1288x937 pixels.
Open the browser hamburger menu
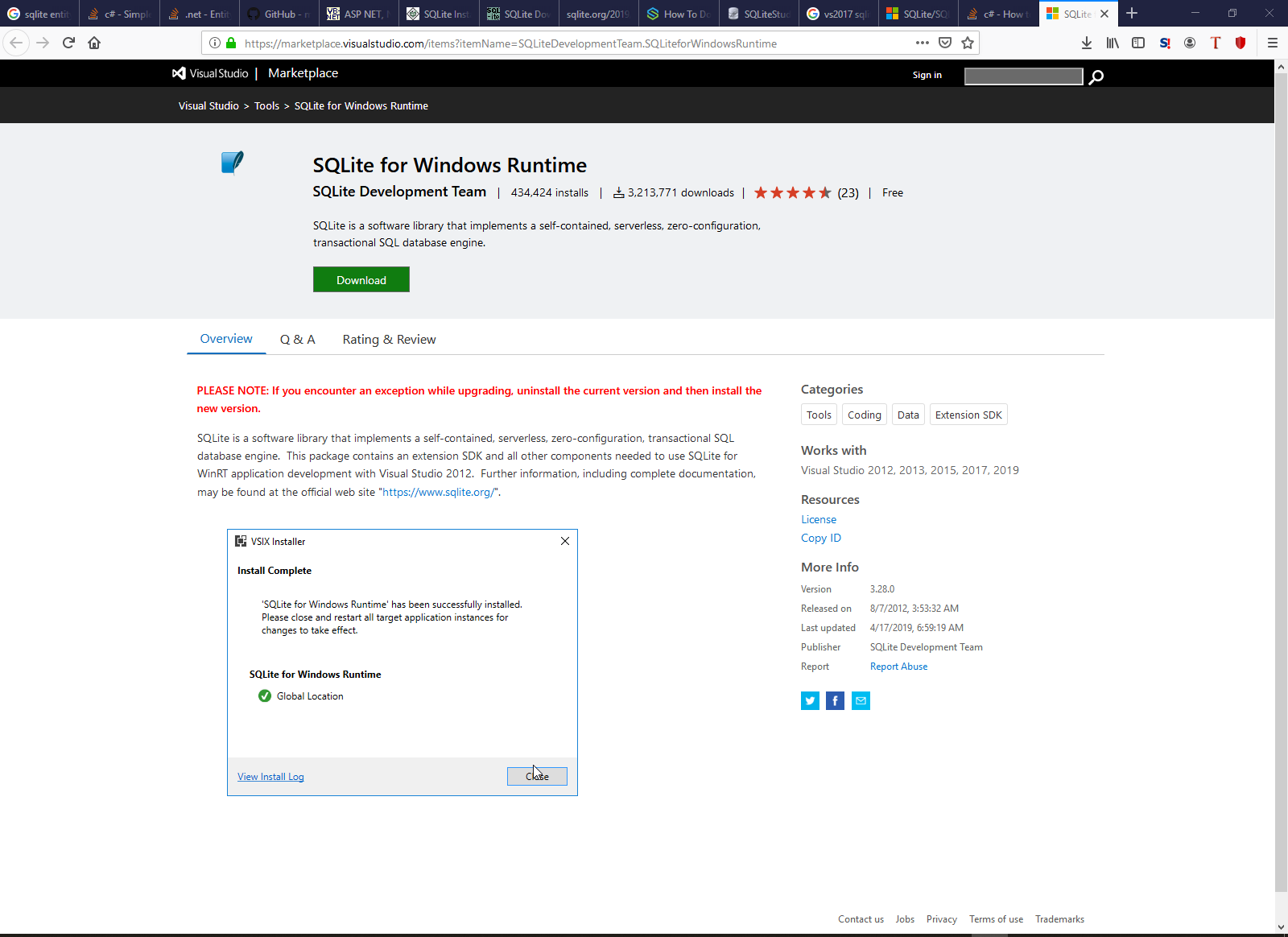pyautogui.click(x=1273, y=43)
